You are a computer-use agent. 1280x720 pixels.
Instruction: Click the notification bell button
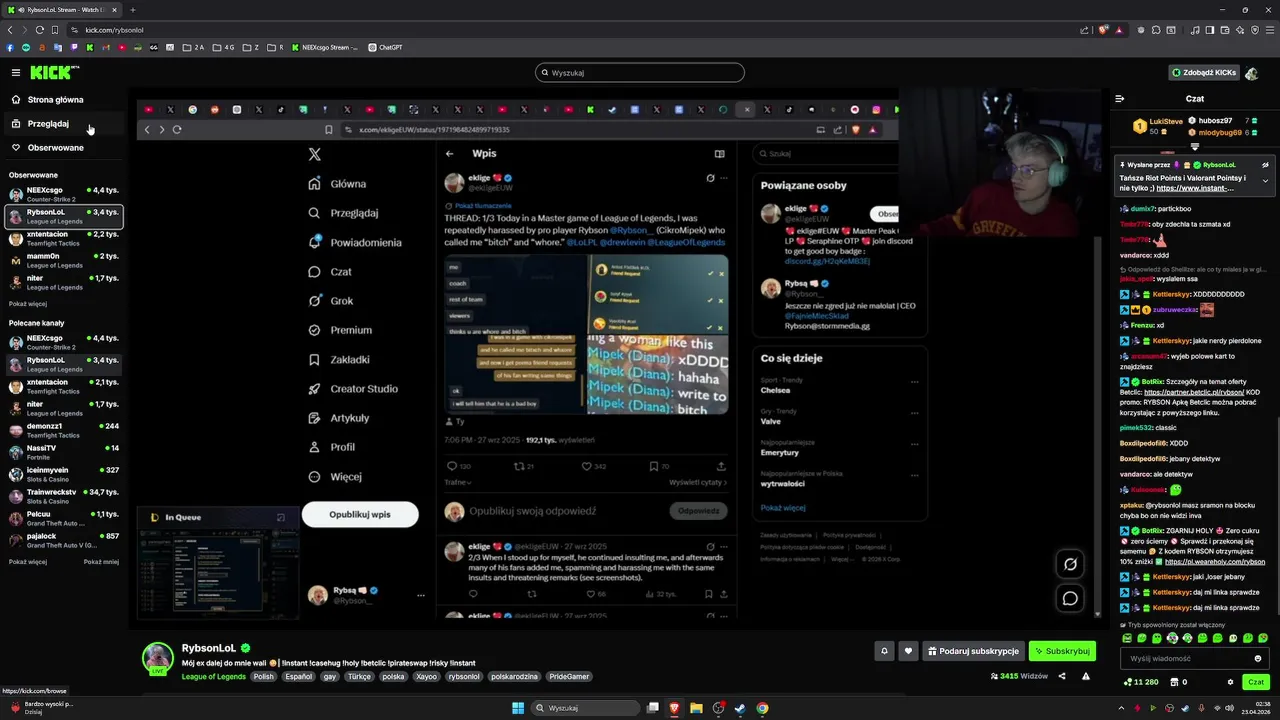click(x=884, y=651)
